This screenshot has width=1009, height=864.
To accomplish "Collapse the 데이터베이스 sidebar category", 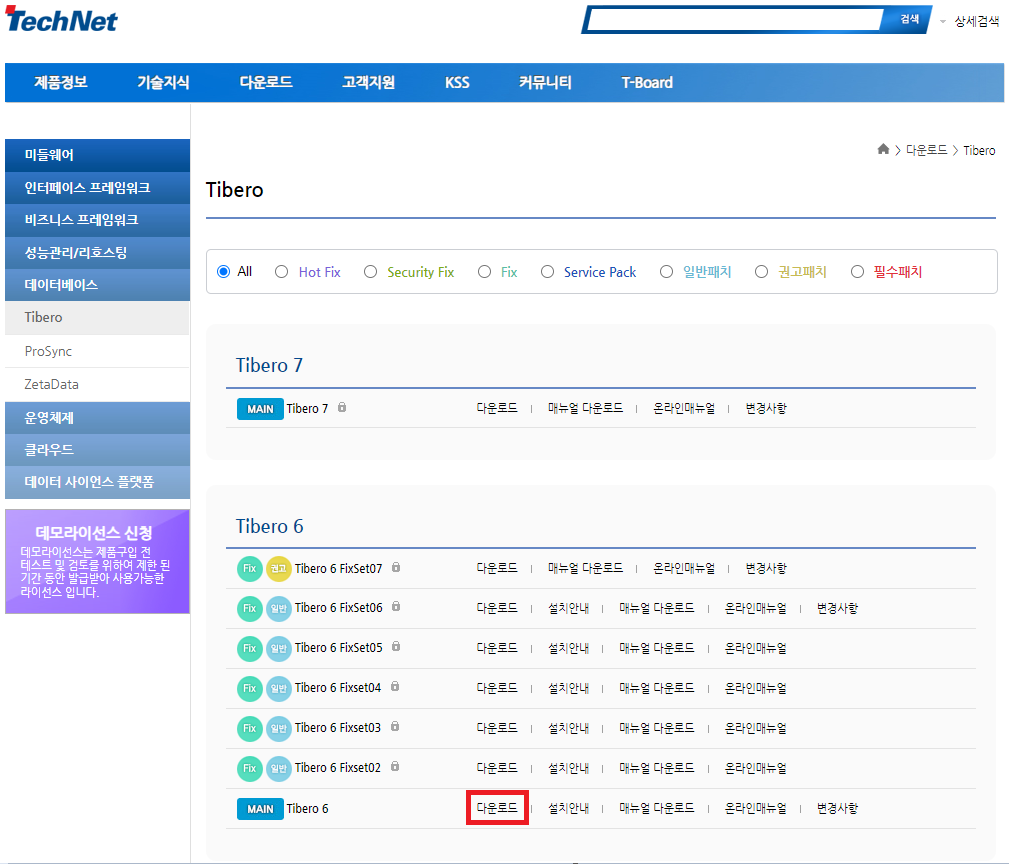I will pyautogui.click(x=97, y=285).
